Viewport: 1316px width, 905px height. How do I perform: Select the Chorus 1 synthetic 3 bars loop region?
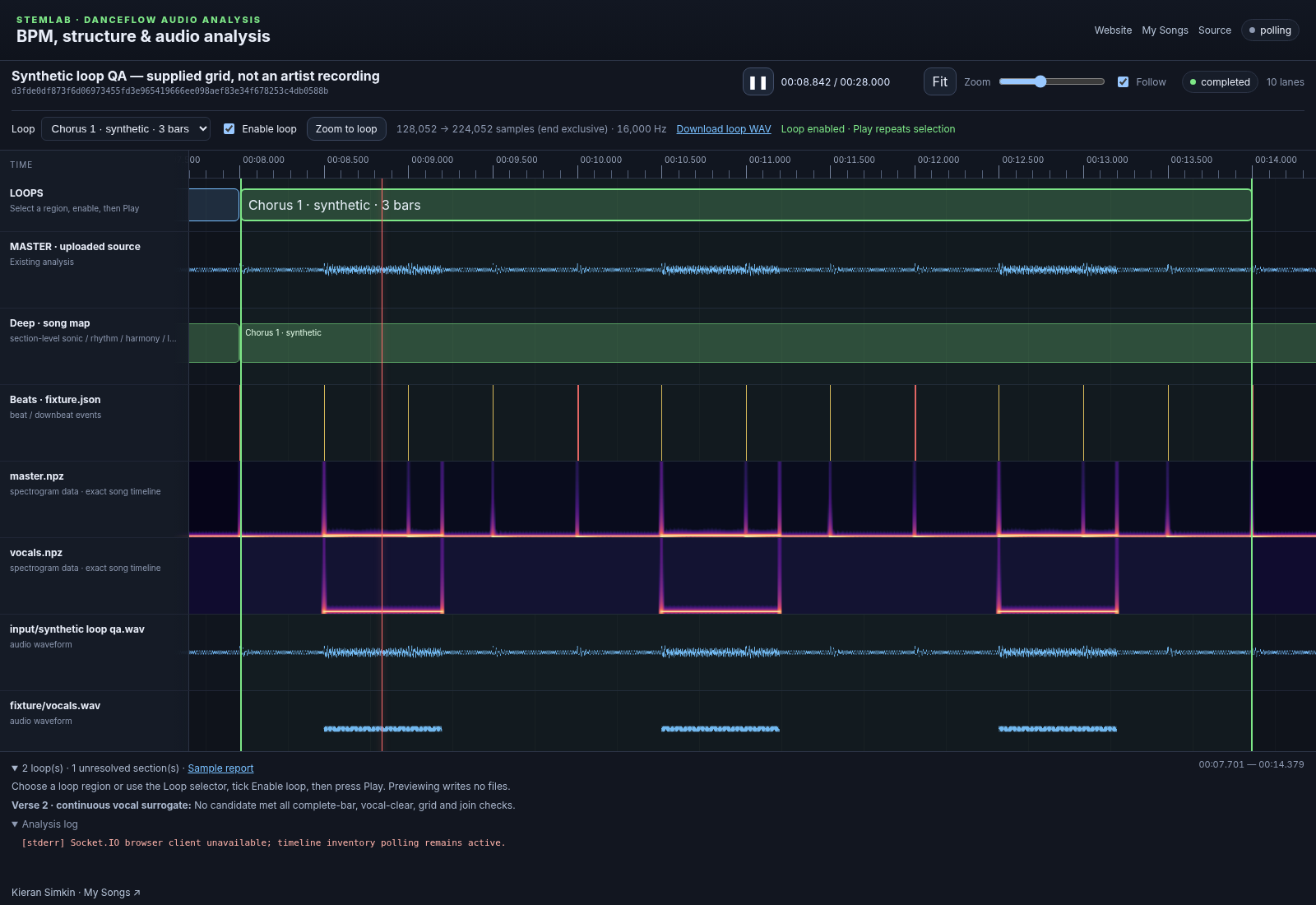click(x=746, y=205)
